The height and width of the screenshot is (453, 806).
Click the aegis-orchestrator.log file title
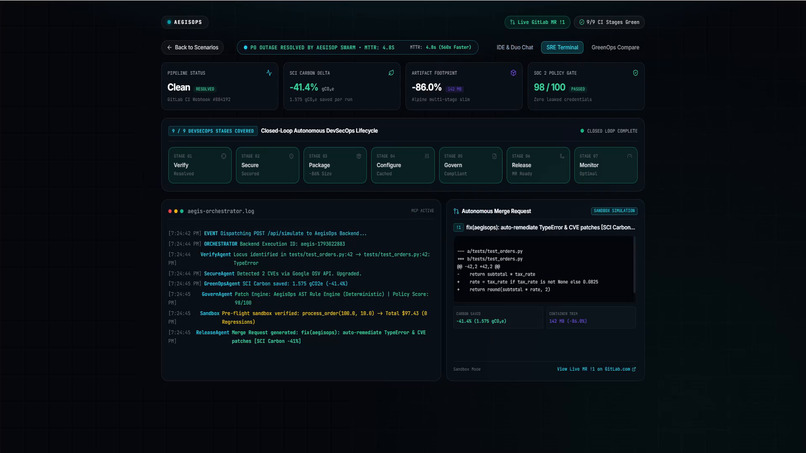coord(221,211)
